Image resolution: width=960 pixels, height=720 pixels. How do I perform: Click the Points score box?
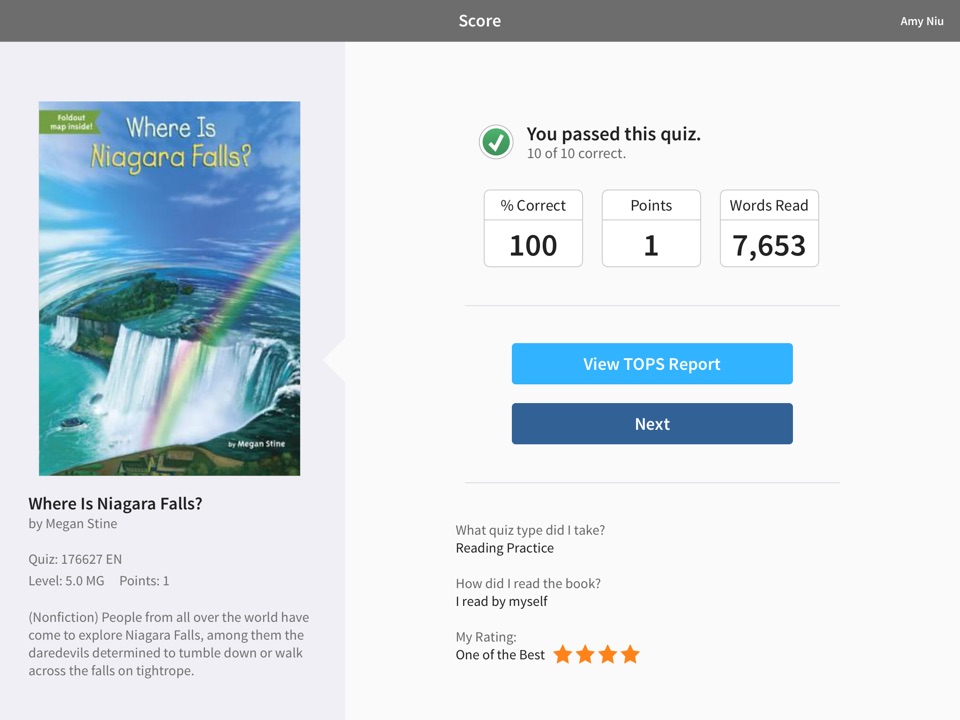(x=651, y=229)
